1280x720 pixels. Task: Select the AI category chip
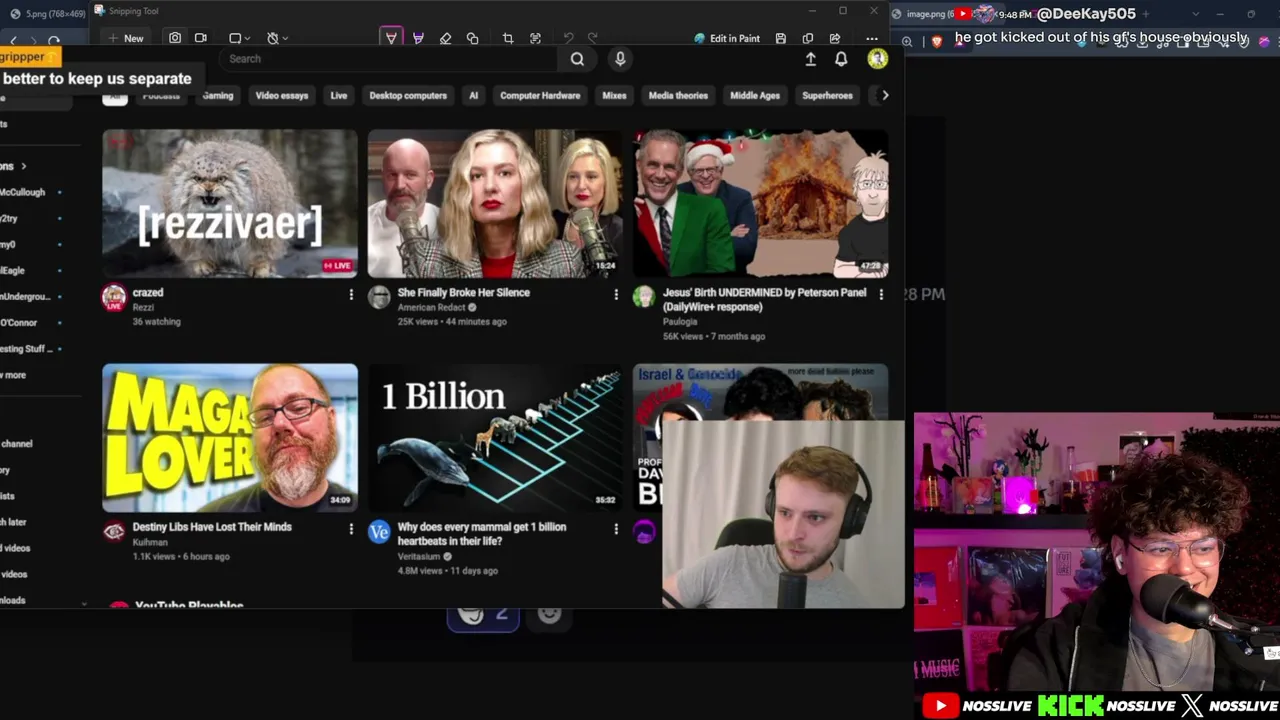pos(474,96)
